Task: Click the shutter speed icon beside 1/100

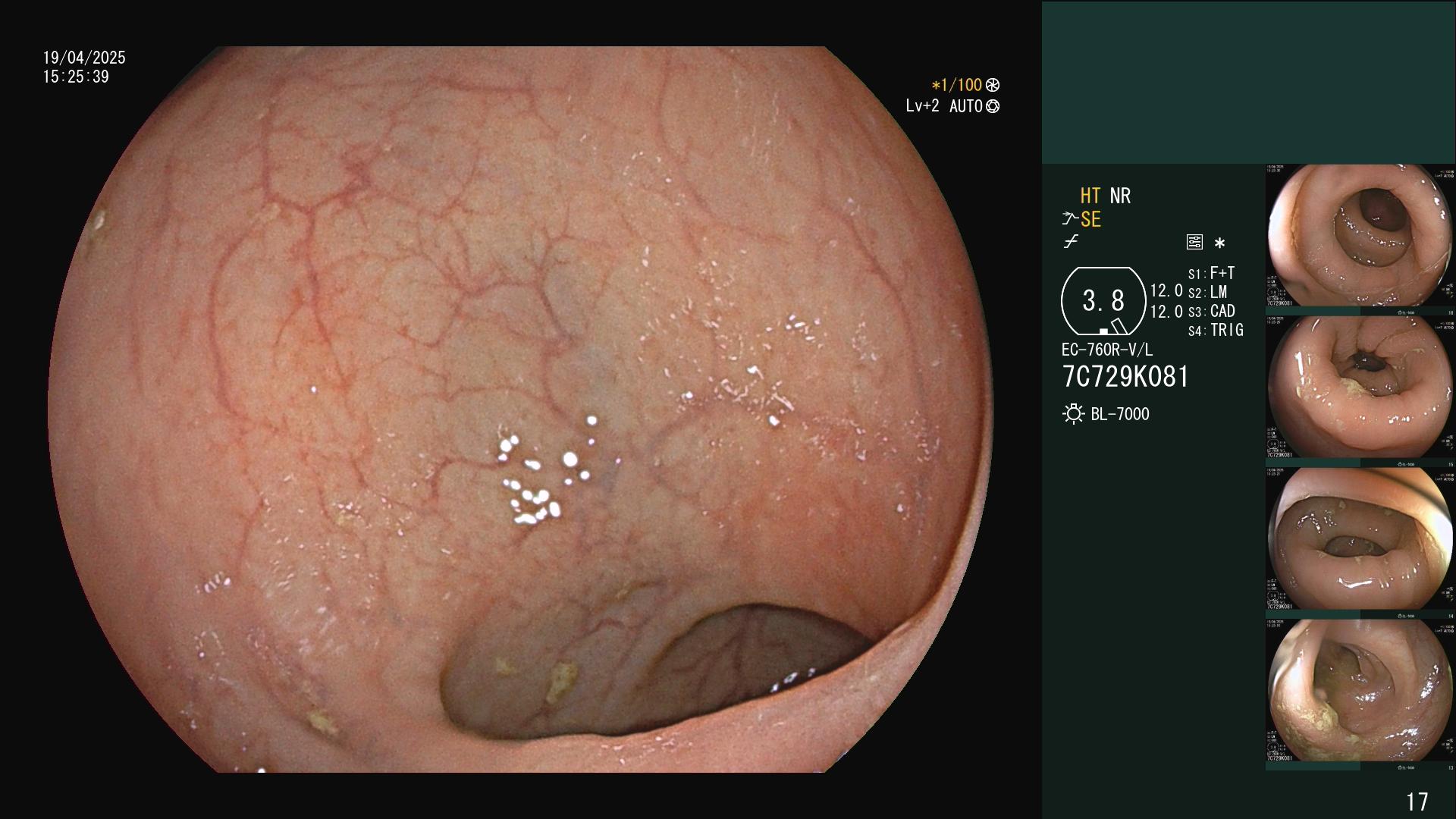Action: (992, 86)
